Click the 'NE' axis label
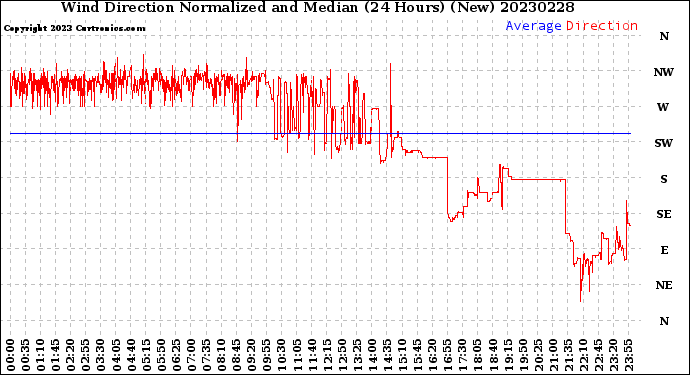 click(664, 286)
